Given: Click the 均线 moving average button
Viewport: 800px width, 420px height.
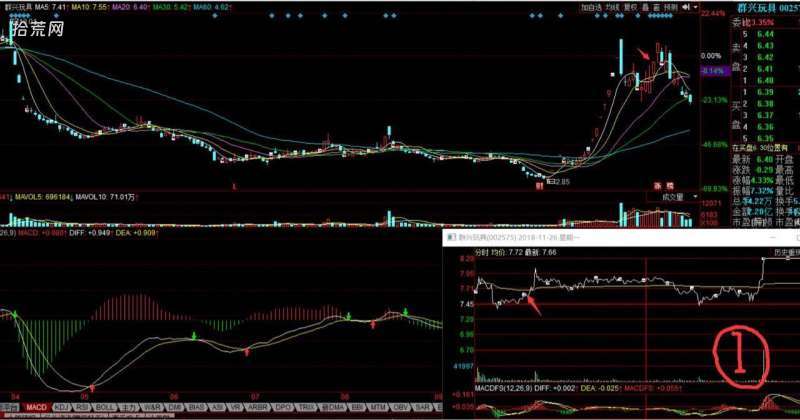Looking at the screenshot, I should [x=612, y=8].
